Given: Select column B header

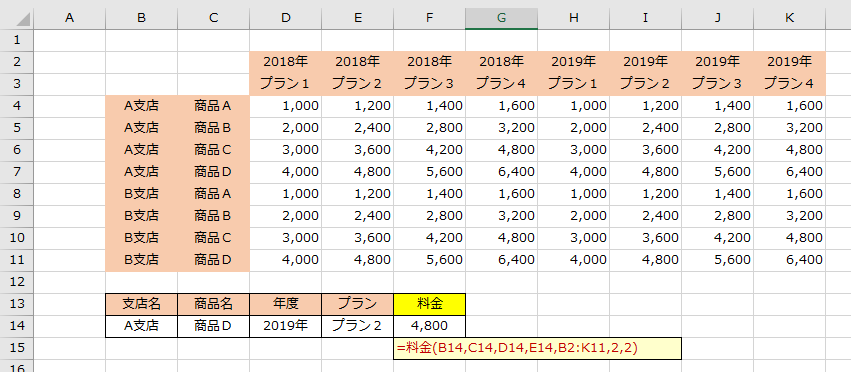Looking at the screenshot, I should 142,18.
